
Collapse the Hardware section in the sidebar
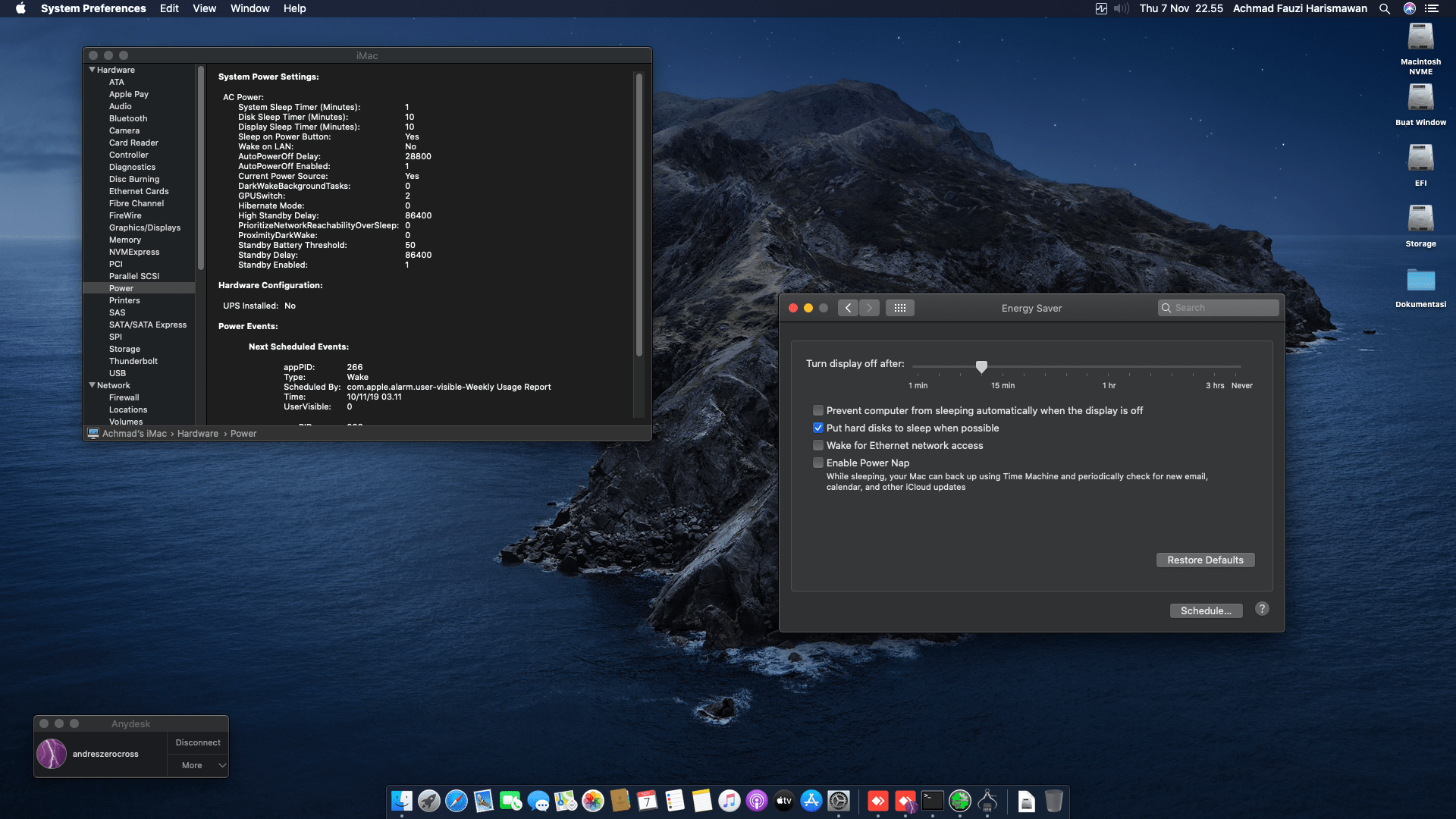pos(93,69)
